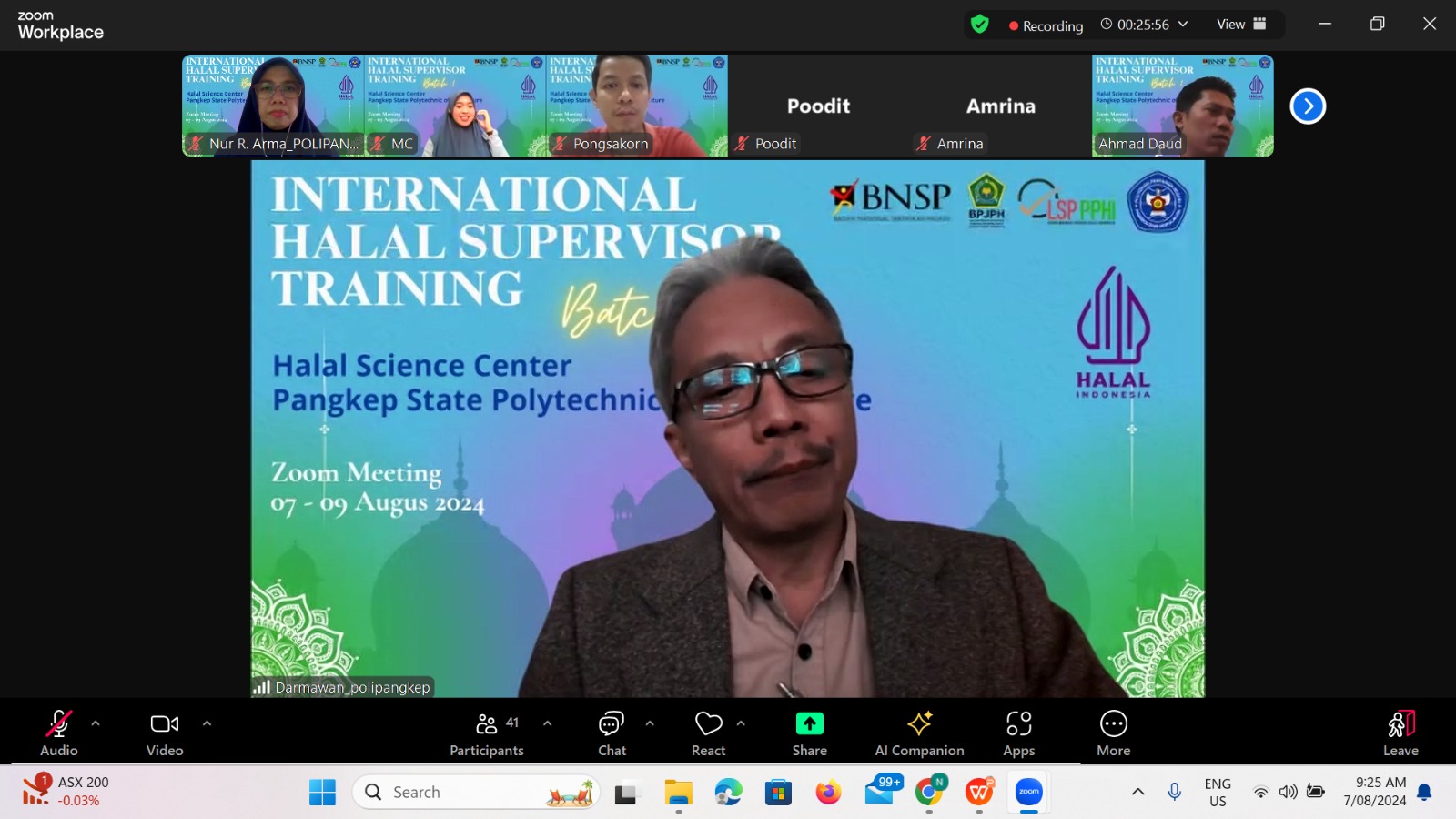
Task: Click the green encryption shield icon
Action: tap(979, 25)
